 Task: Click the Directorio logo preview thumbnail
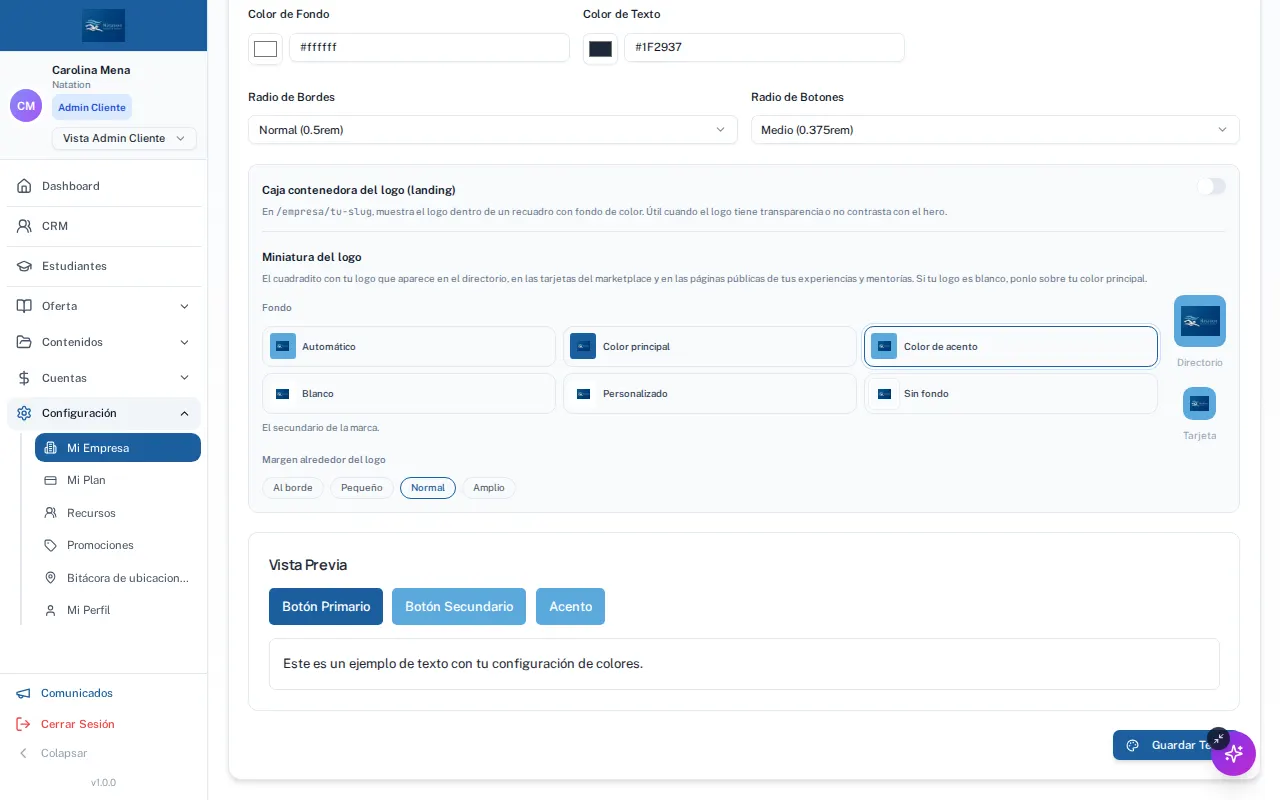point(1200,321)
